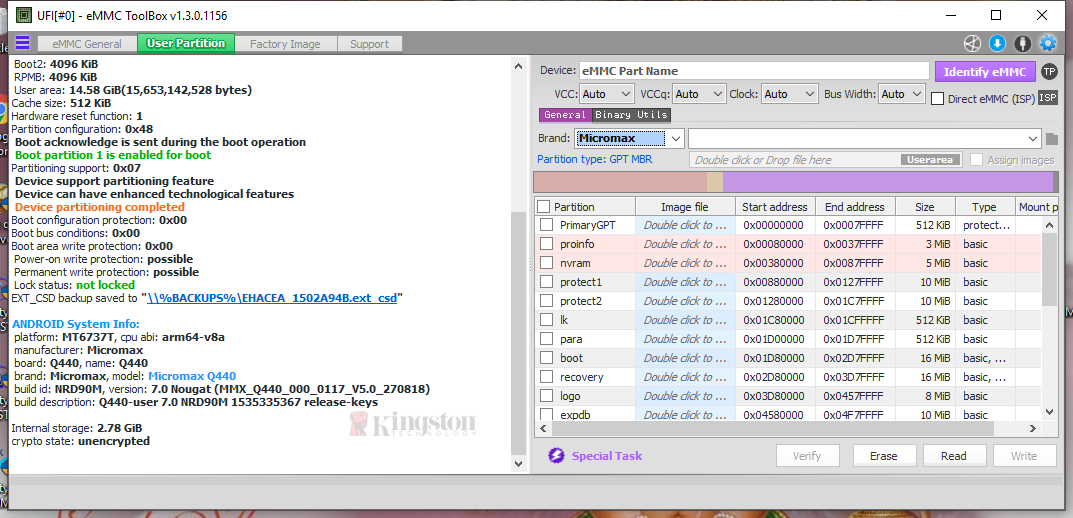This screenshot has height=518, width=1073.
Task: Open the hamburger menu icon
Action: [23, 43]
